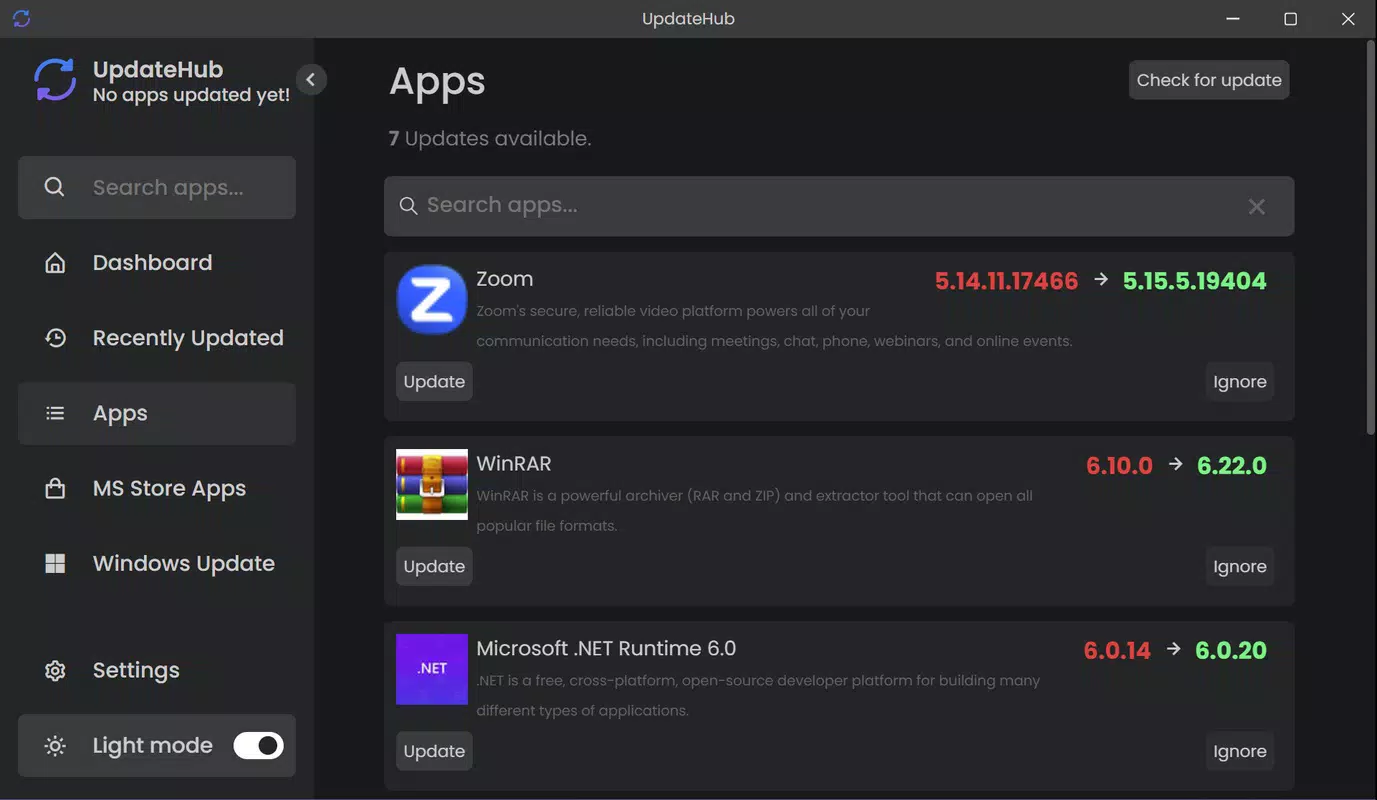Clear the search with the X icon
This screenshot has width=1377, height=800.
(x=1257, y=206)
